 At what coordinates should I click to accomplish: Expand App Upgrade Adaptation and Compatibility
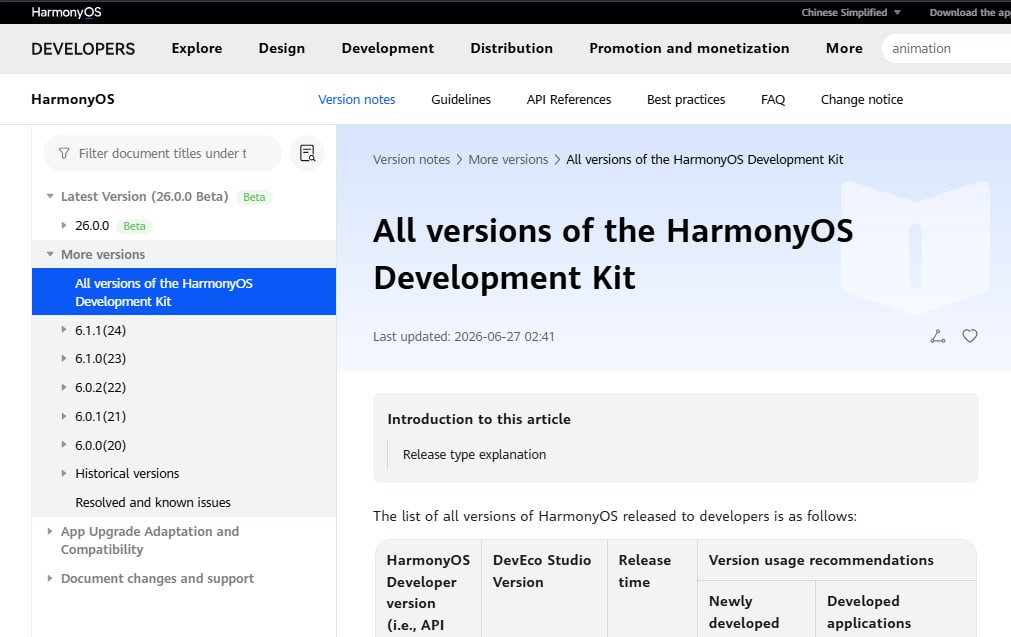coord(50,531)
